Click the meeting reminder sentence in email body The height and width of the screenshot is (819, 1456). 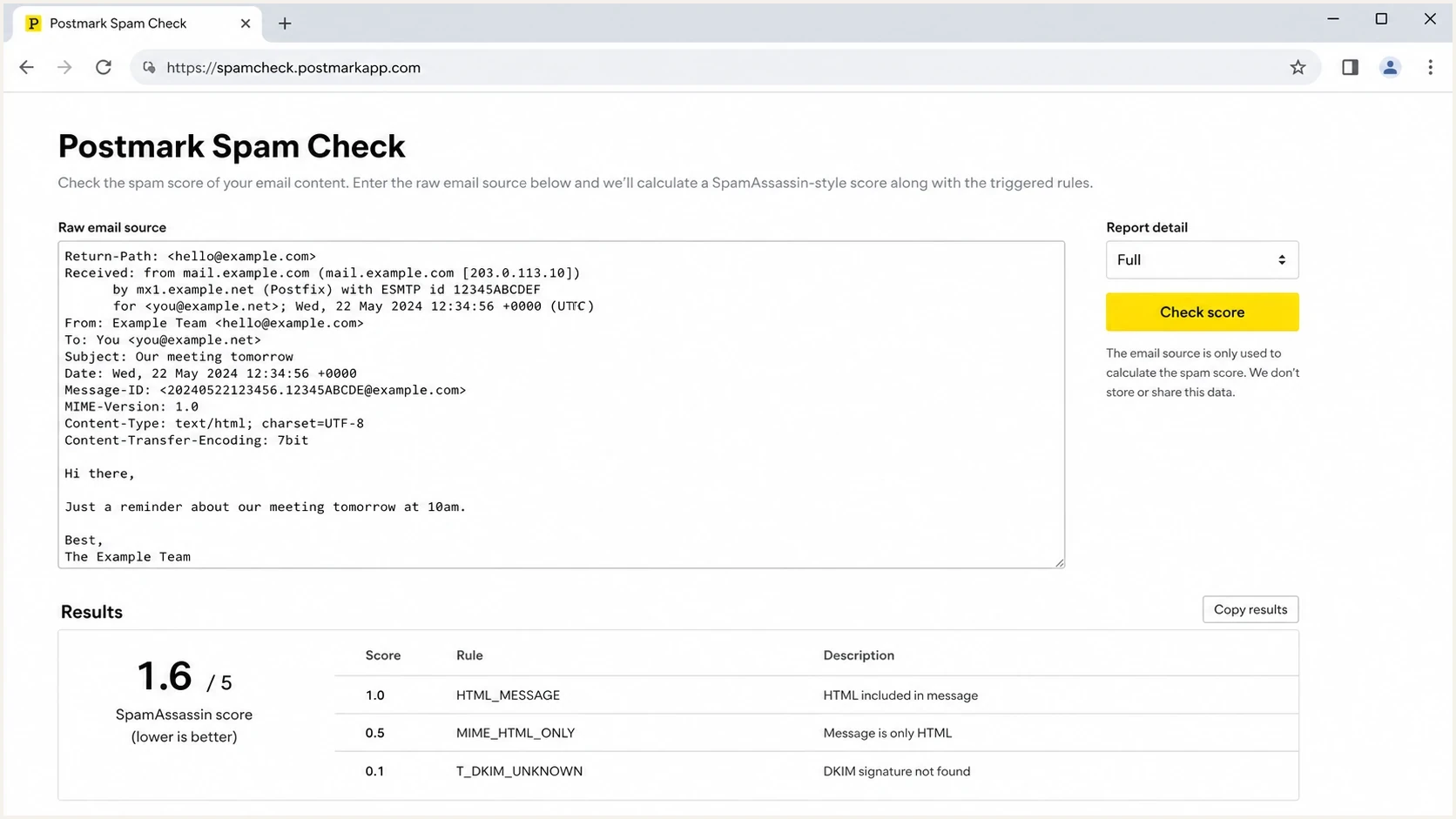(265, 507)
